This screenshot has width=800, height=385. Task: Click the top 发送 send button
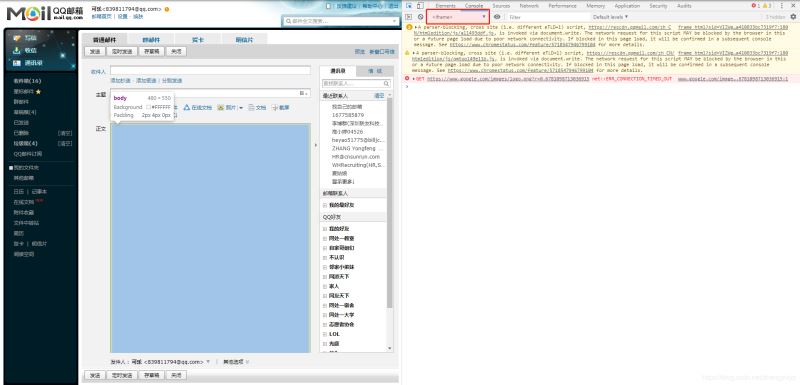[x=95, y=52]
